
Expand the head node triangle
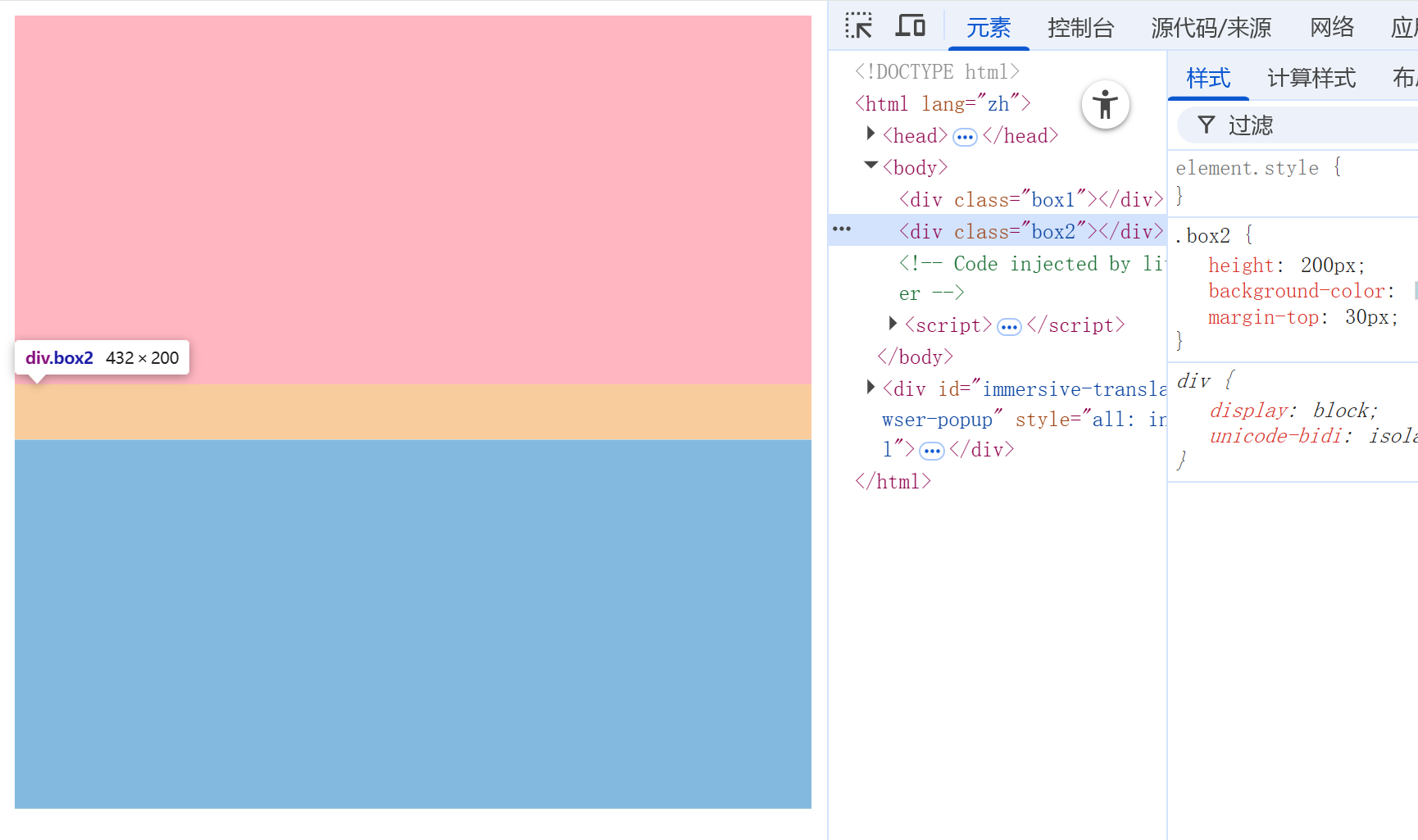click(870, 133)
